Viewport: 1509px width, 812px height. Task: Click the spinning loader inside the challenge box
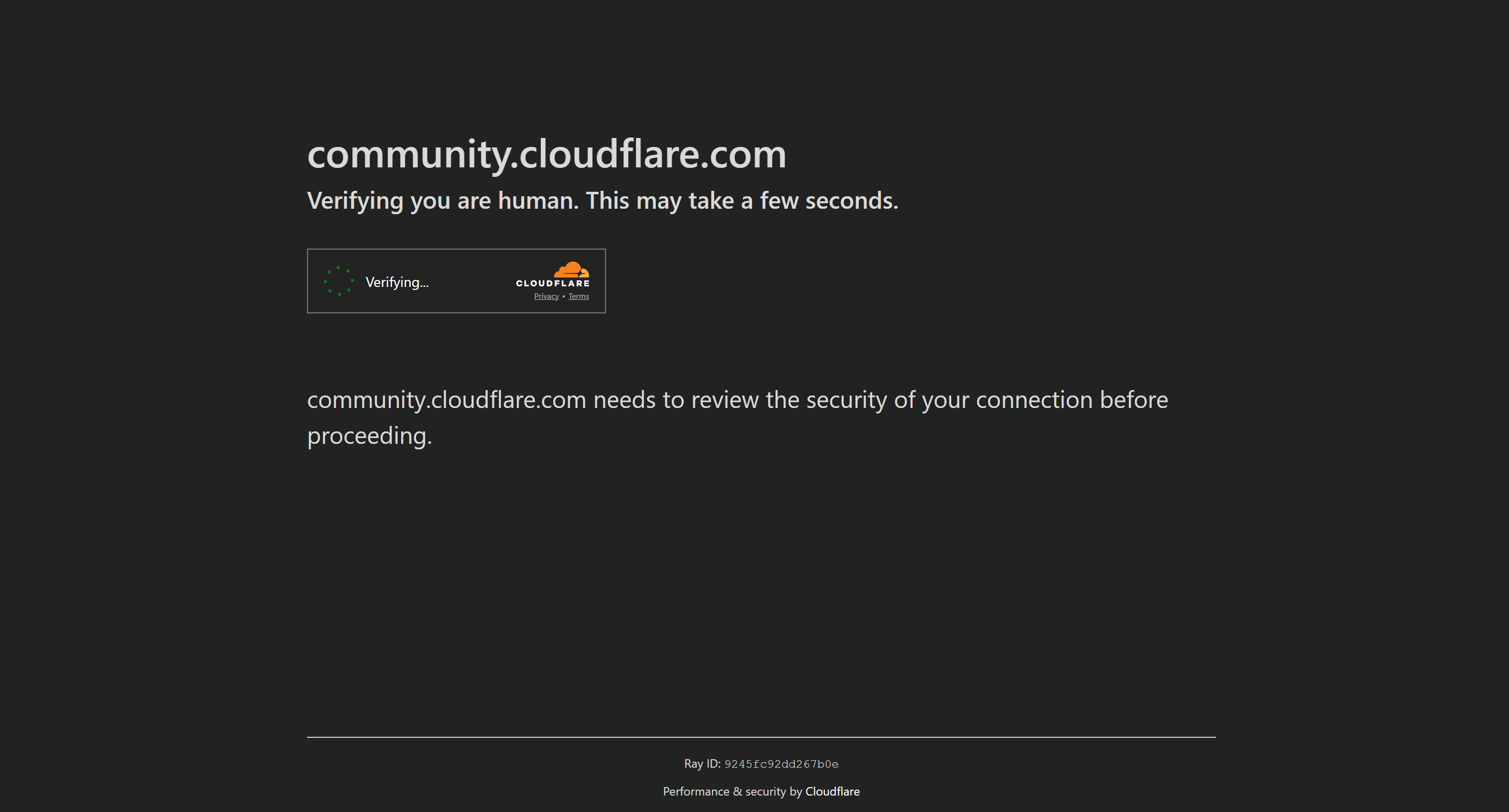[338, 281]
